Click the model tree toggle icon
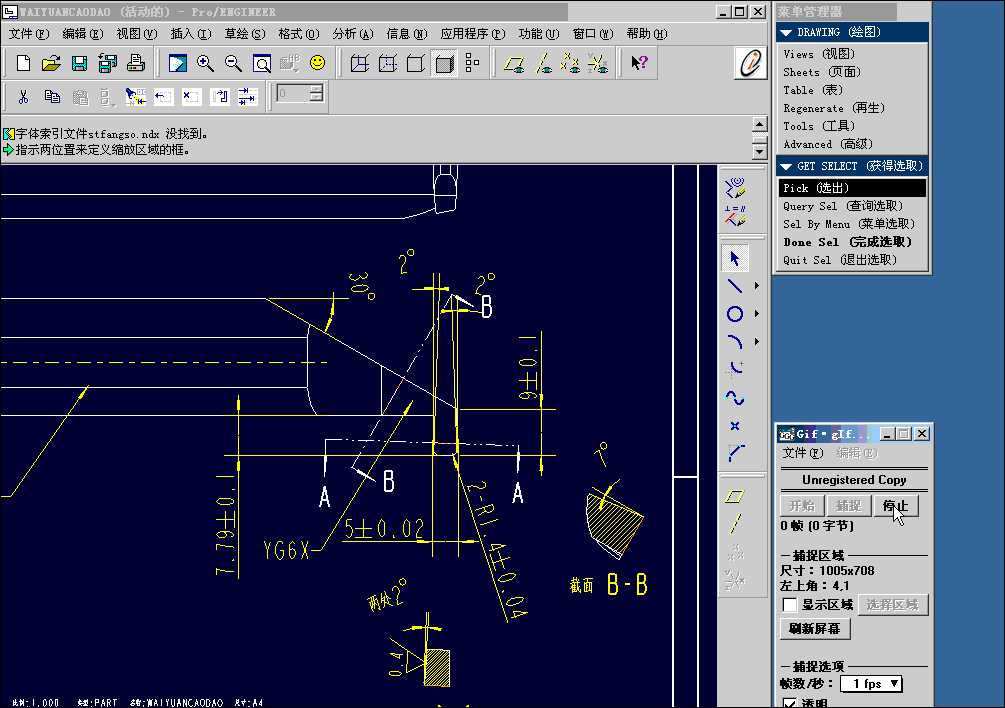 (x=472, y=63)
